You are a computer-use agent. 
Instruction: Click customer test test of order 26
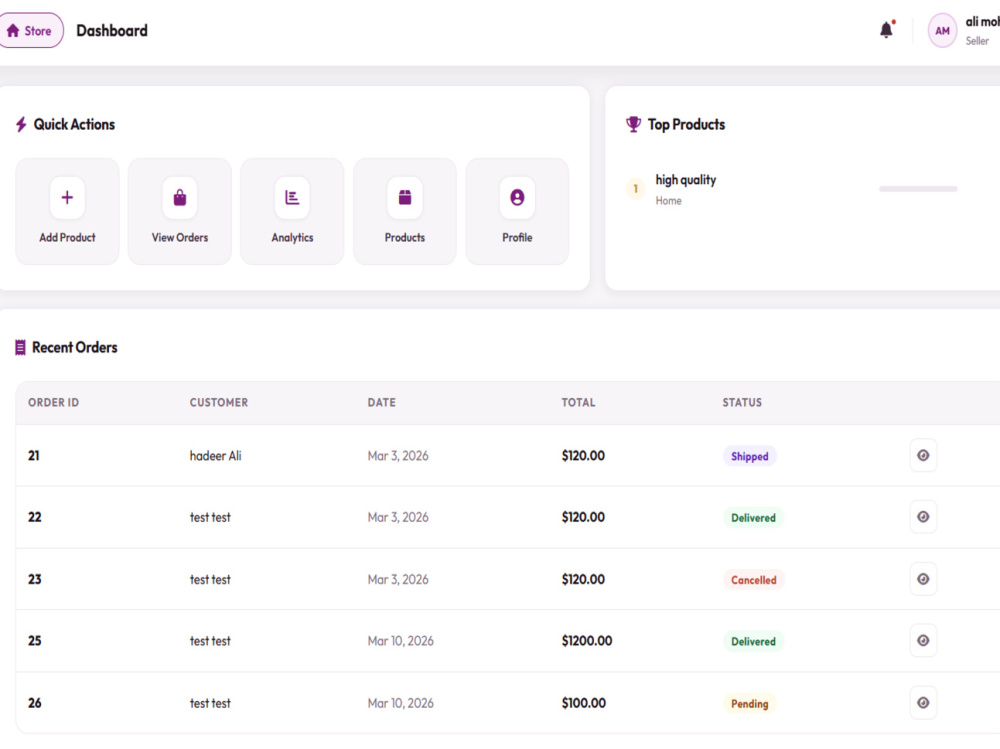click(210, 703)
